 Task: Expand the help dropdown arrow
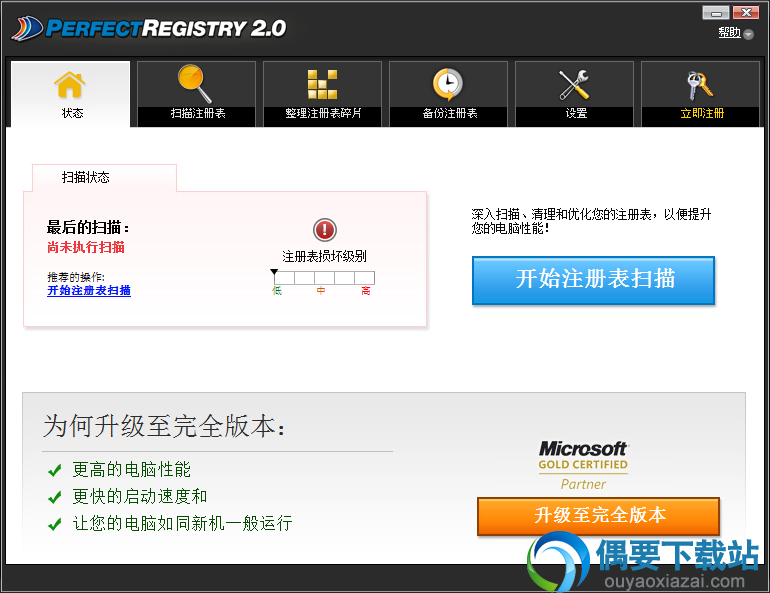(748, 34)
